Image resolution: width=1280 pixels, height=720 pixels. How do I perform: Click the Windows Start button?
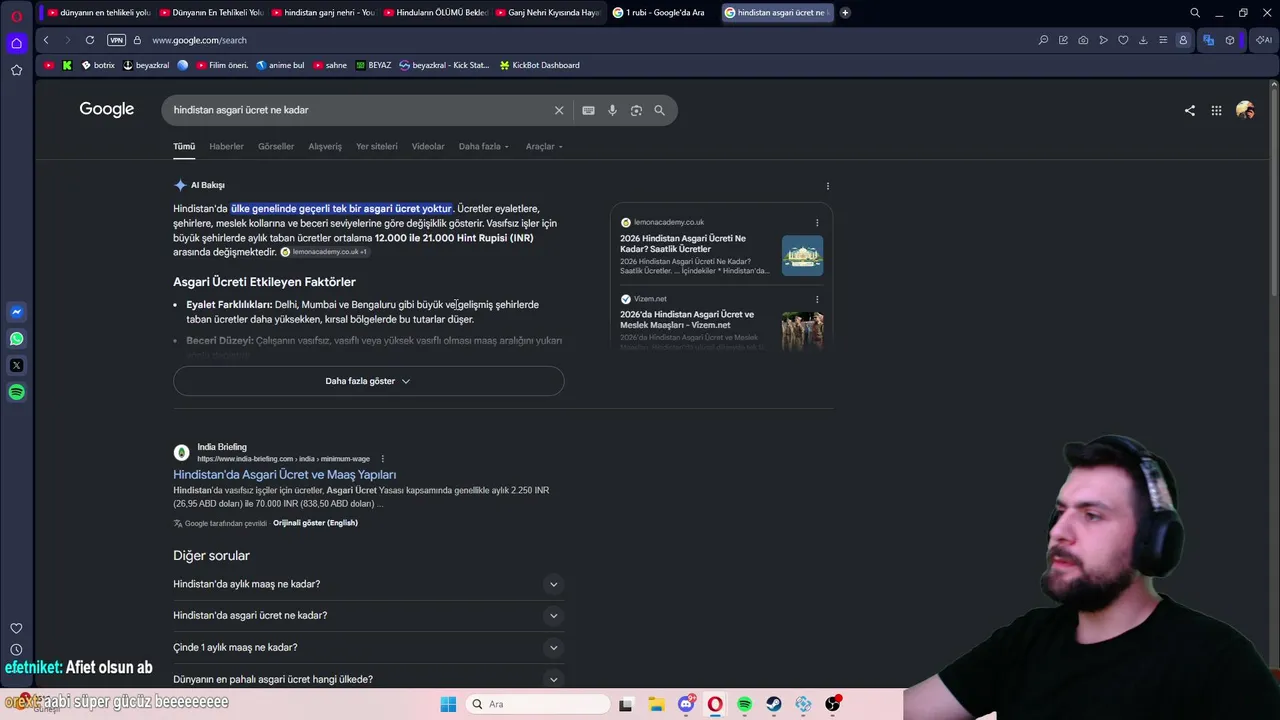pos(448,704)
